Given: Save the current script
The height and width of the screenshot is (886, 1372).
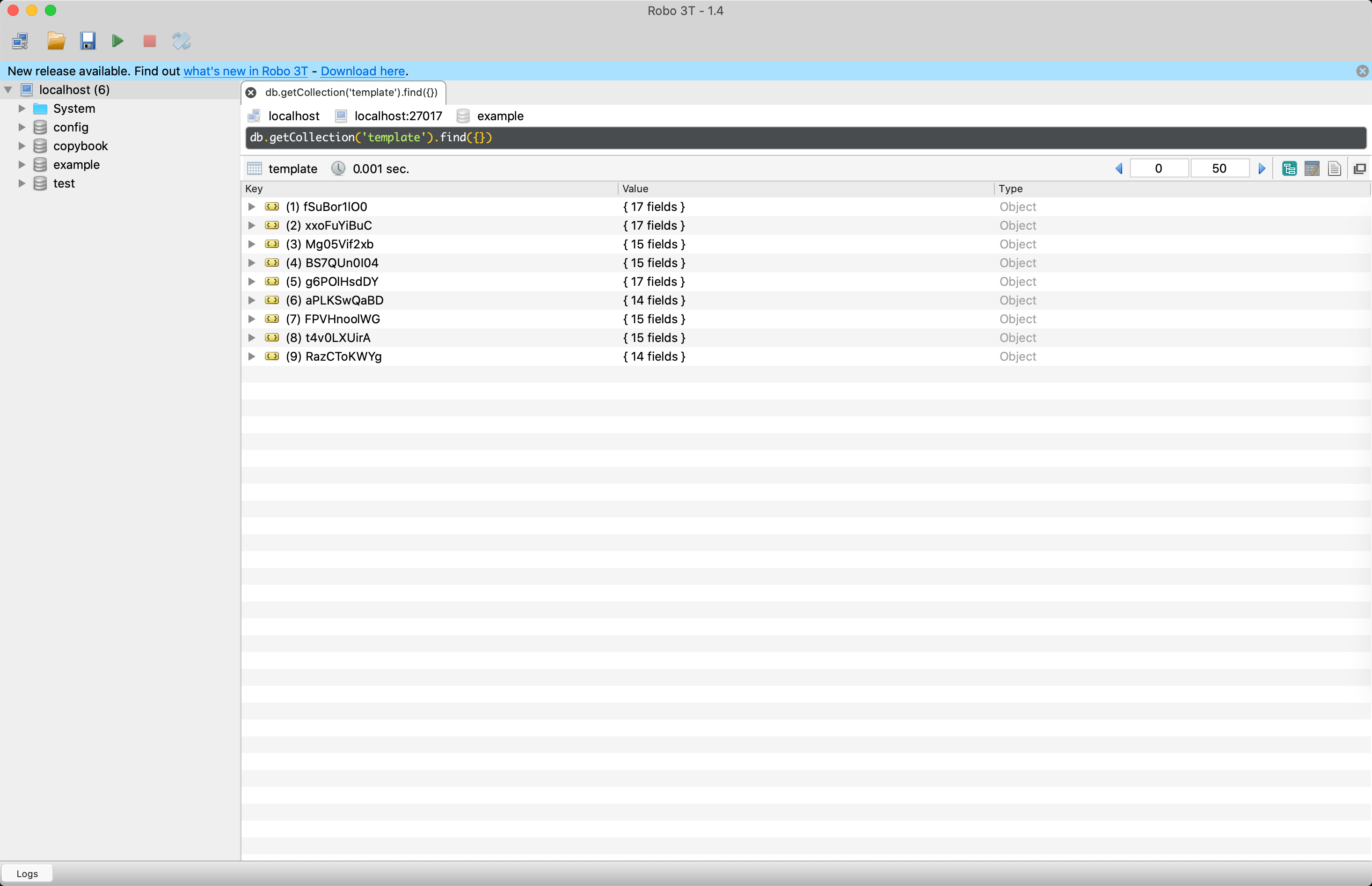Looking at the screenshot, I should coord(88,41).
